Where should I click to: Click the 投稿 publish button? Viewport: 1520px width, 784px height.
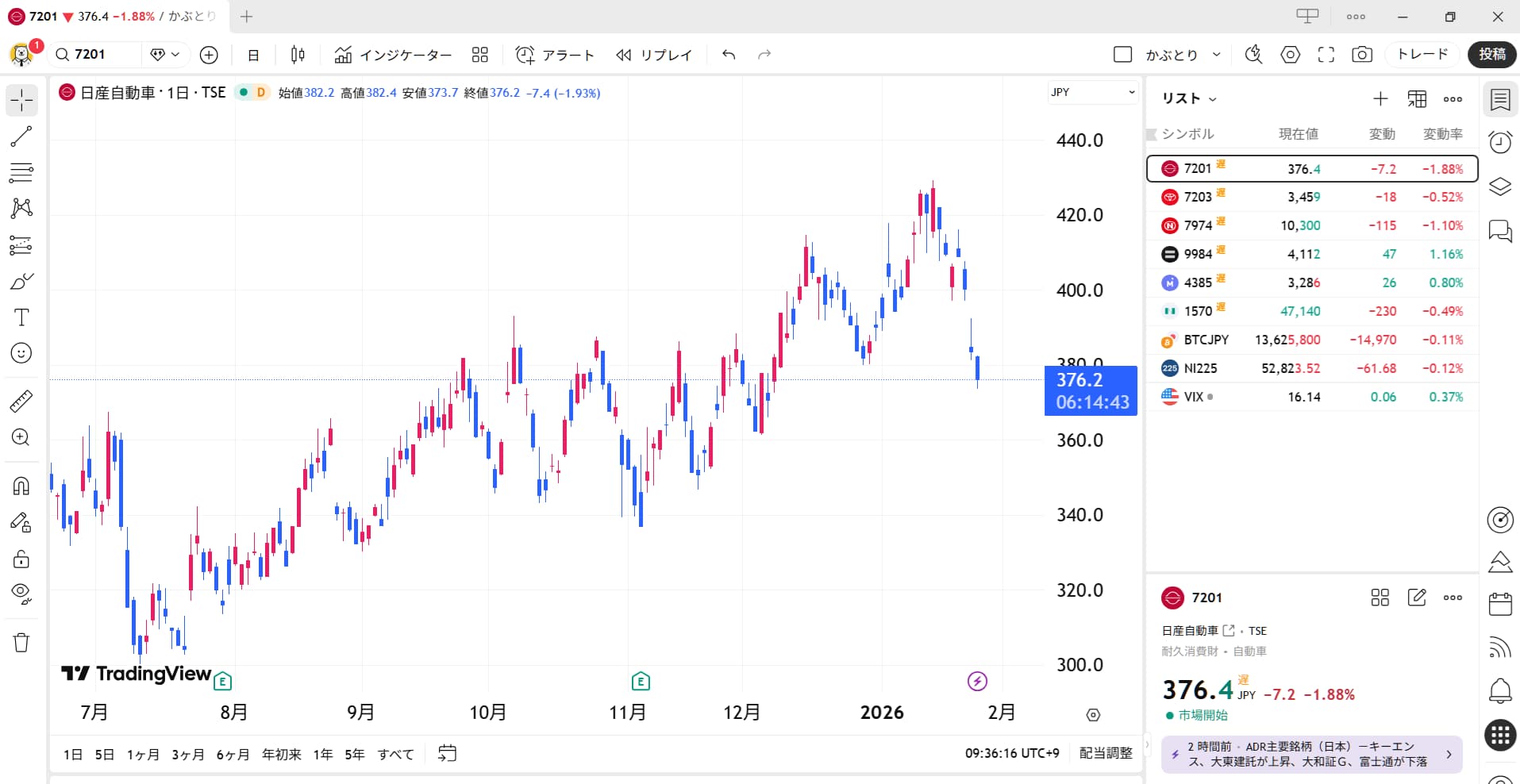[x=1491, y=54]
